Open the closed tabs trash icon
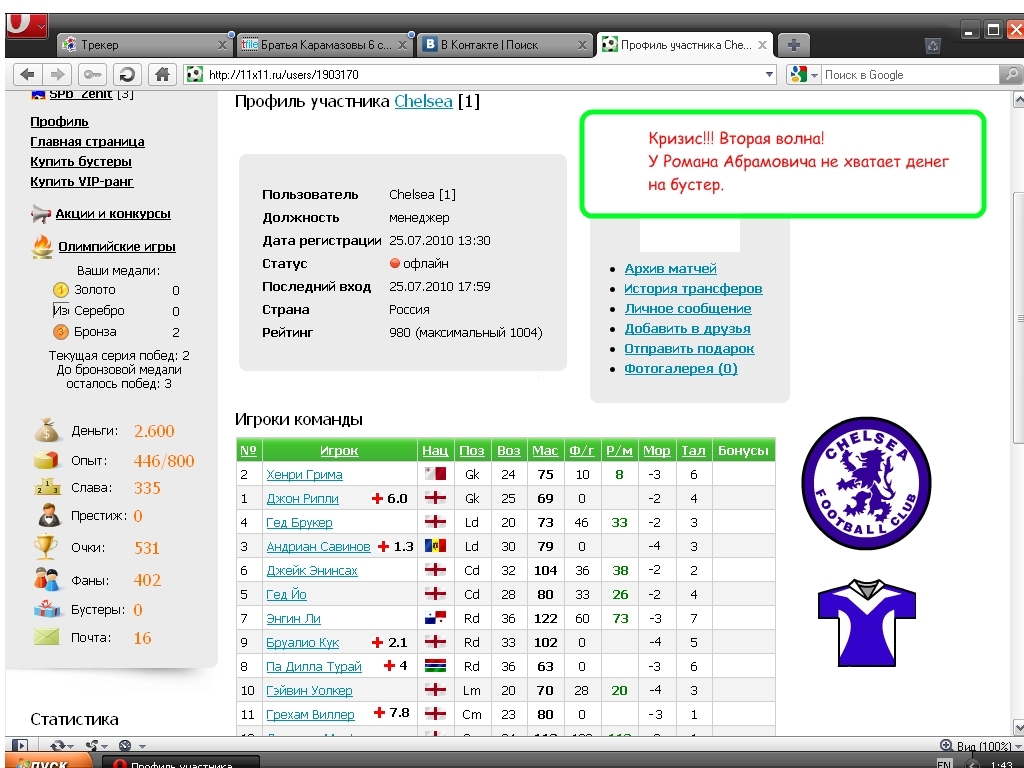 tap(932, 44)
